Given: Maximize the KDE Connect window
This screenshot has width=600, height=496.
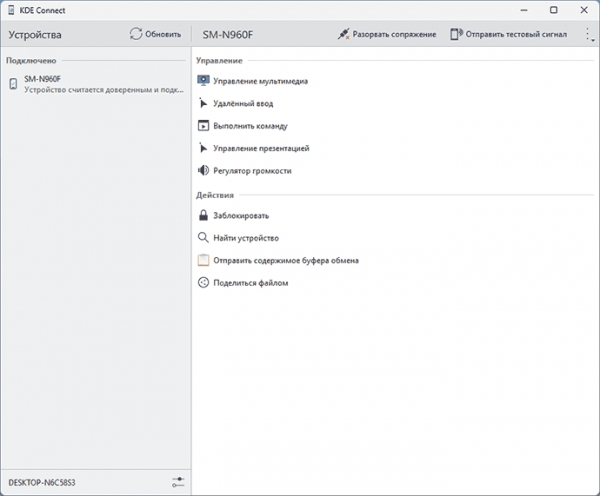Looking at the screenshot, I should [x=554, y=10].
